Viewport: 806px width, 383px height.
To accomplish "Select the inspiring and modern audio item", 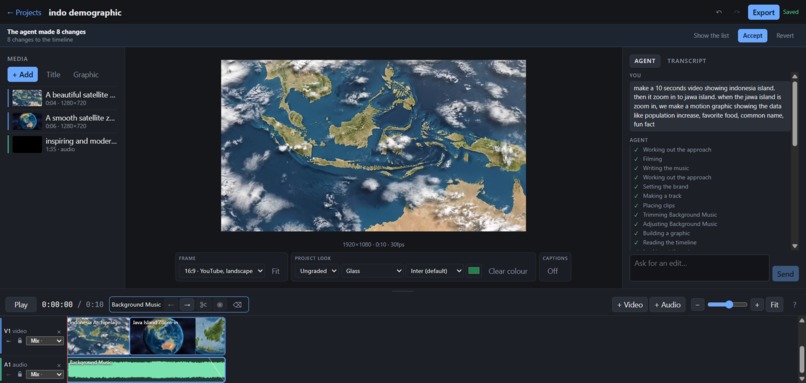I will pos(63,144).
